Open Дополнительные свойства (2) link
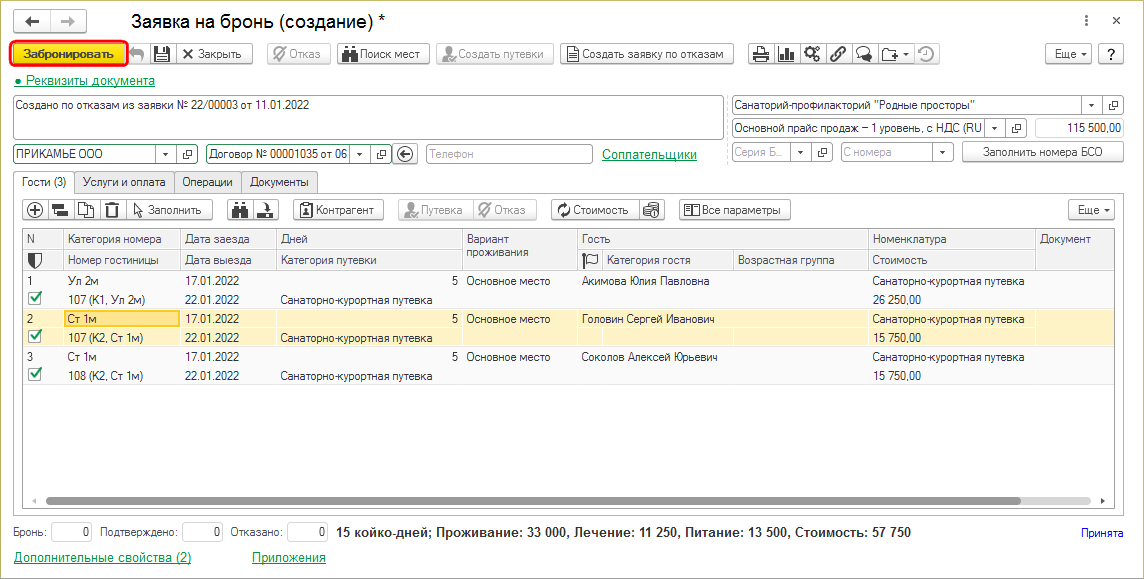This screenshot has width=1144, height=579. (x=102, y=558)
